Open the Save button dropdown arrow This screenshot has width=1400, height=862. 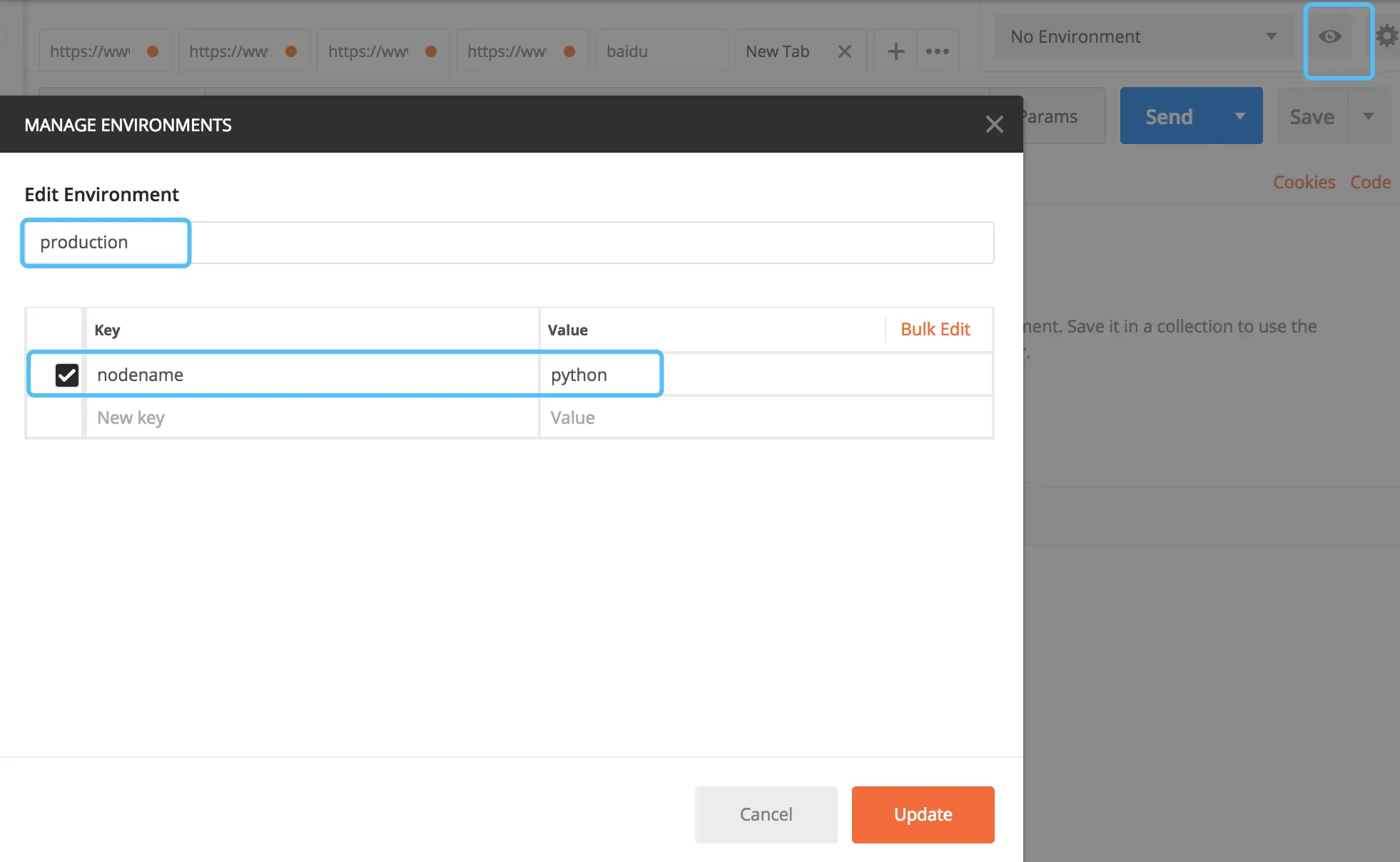pos(1368,116)
